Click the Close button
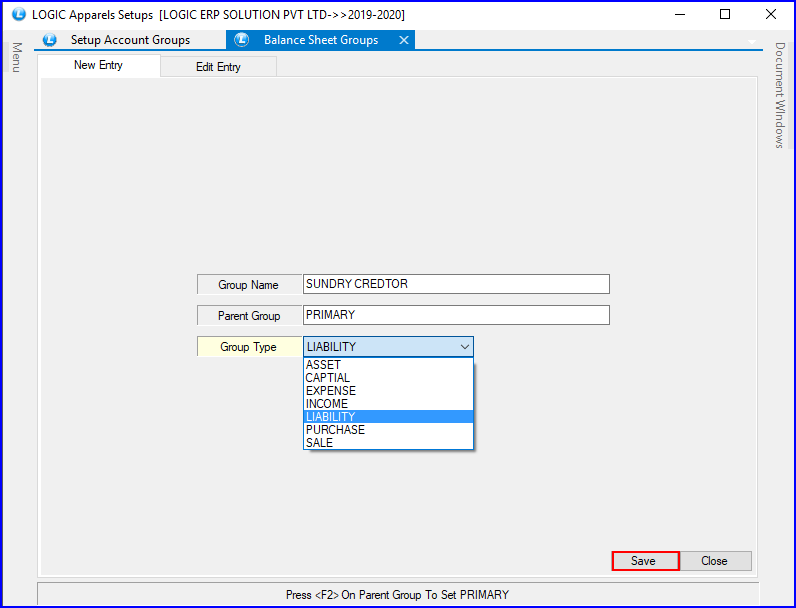The height and width of the screenshot is (608, 796). 714,561
